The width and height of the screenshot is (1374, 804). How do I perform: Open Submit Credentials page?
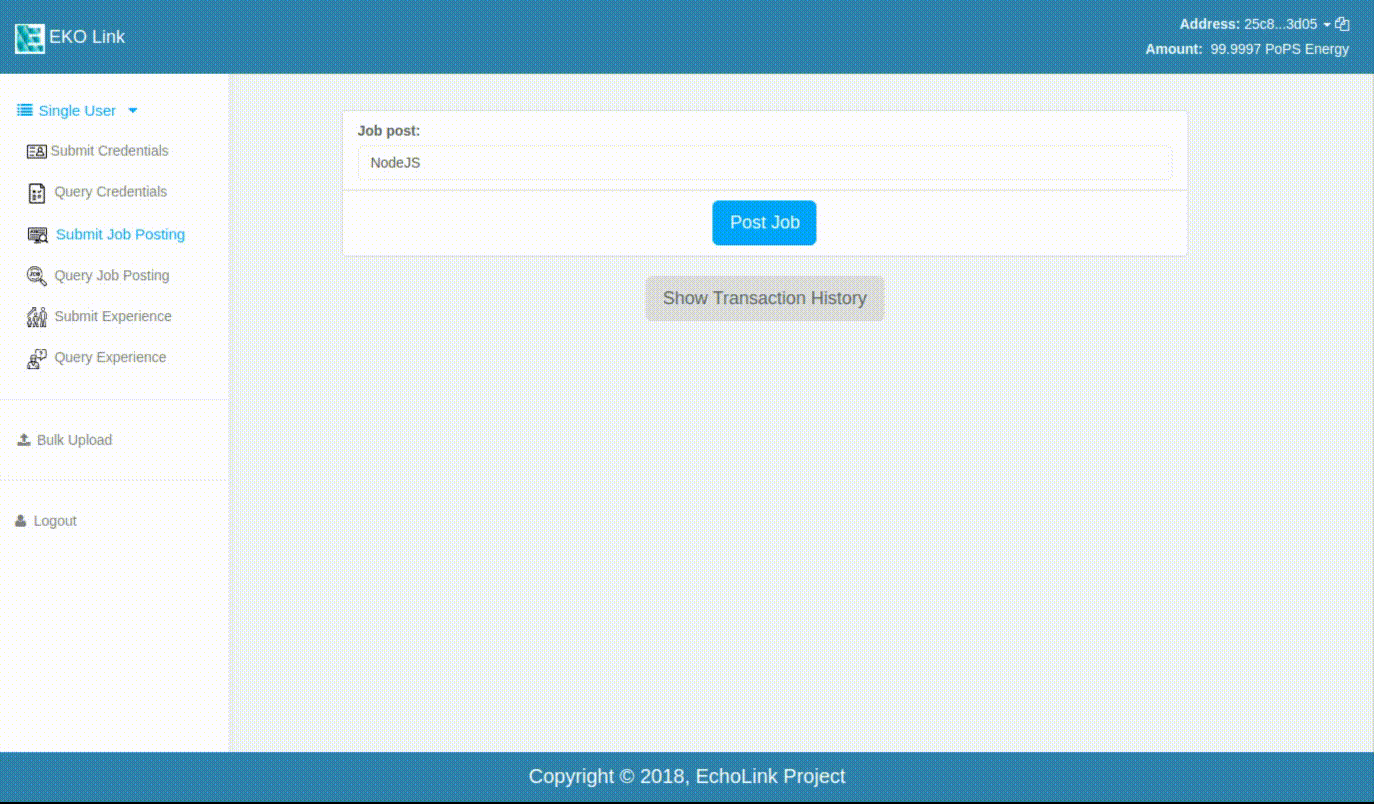[x=109, y=151]
